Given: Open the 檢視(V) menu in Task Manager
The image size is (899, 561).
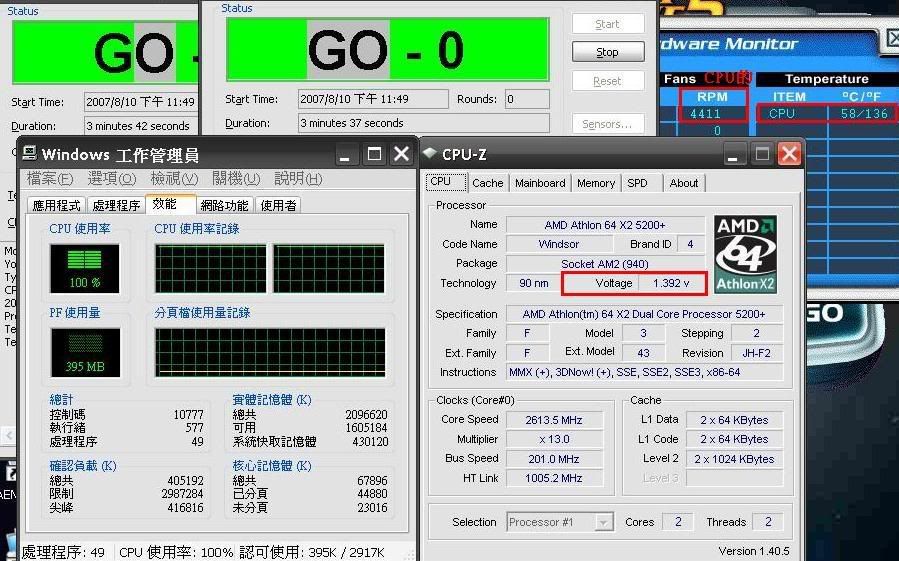Looking at the screenshot, I should [174, 179].
